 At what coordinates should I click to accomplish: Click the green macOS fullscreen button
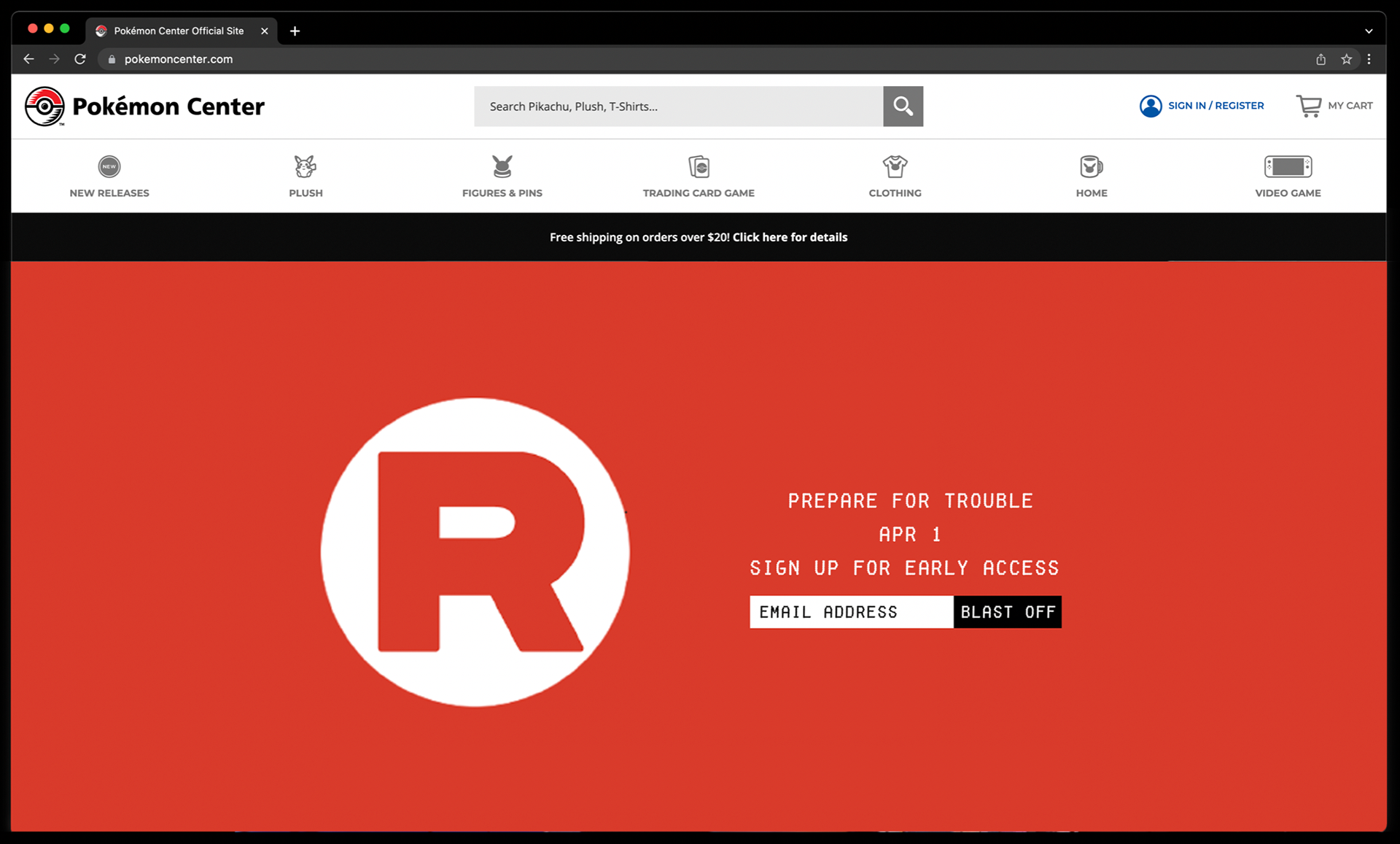click(65, 28)
